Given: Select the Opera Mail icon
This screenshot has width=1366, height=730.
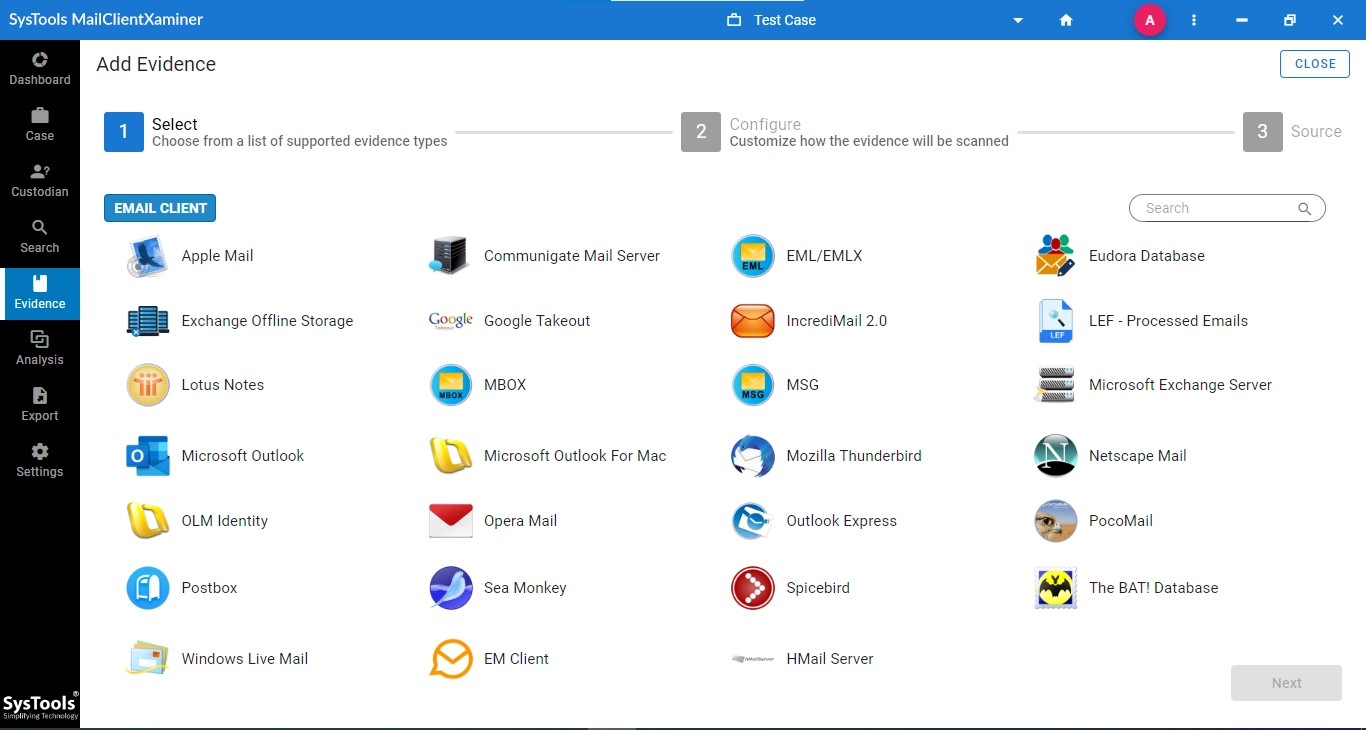Looking at the screenshot, I should point(450,521).
